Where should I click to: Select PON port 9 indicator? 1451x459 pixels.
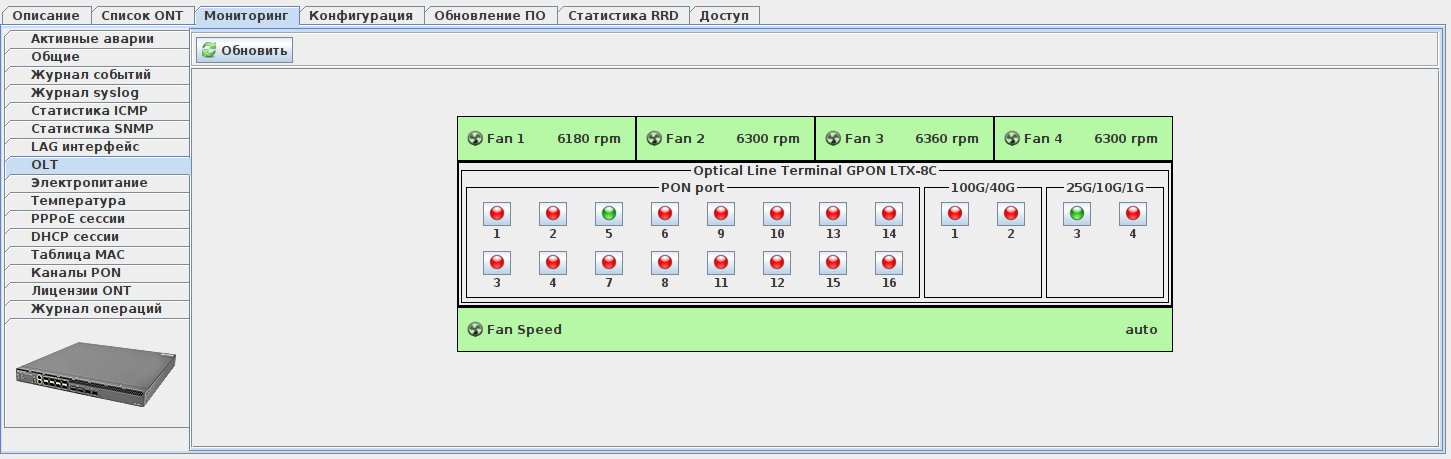(x=720, y=213)
